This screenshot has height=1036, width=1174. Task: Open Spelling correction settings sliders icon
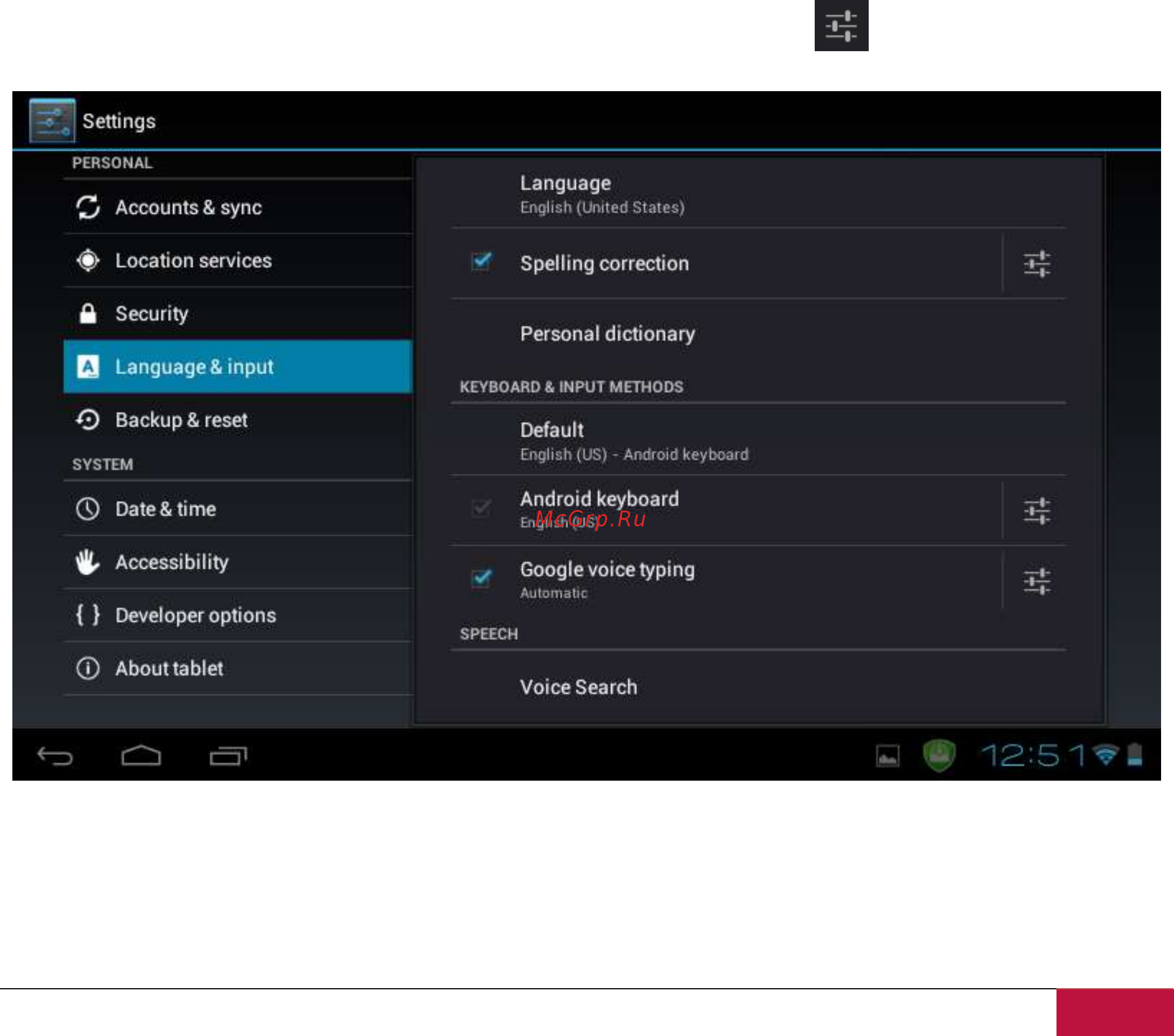point(1037,264)
